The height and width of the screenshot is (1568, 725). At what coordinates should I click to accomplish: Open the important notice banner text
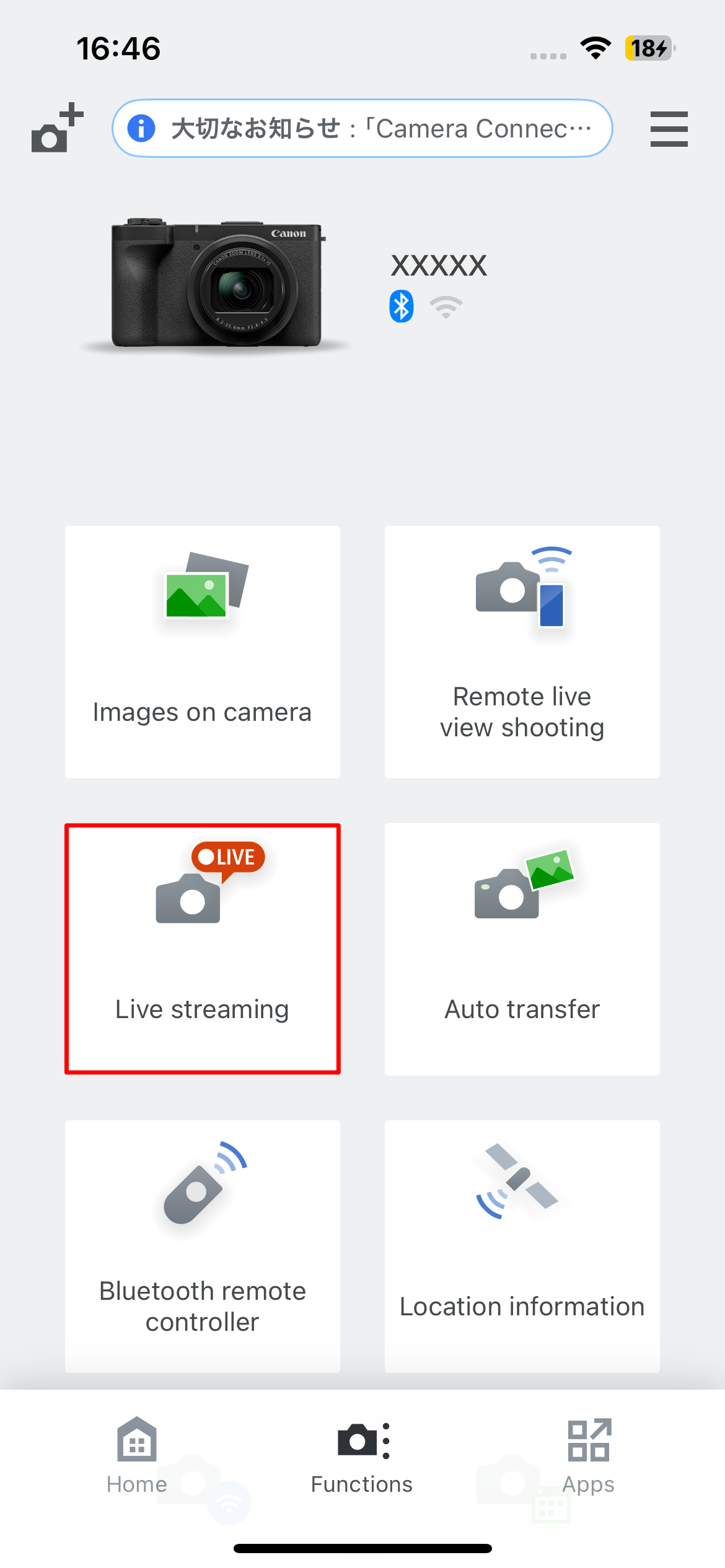tap(381, 129)
